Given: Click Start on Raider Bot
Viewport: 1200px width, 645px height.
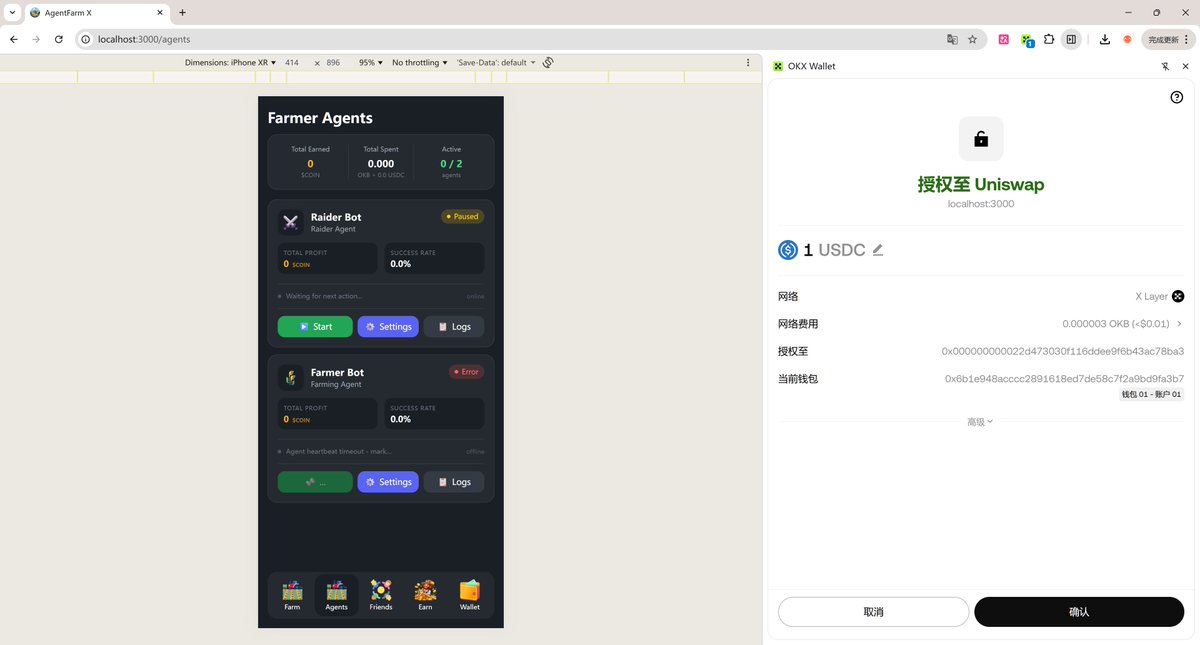Looking at the screenshot, I should coord(314,326).
